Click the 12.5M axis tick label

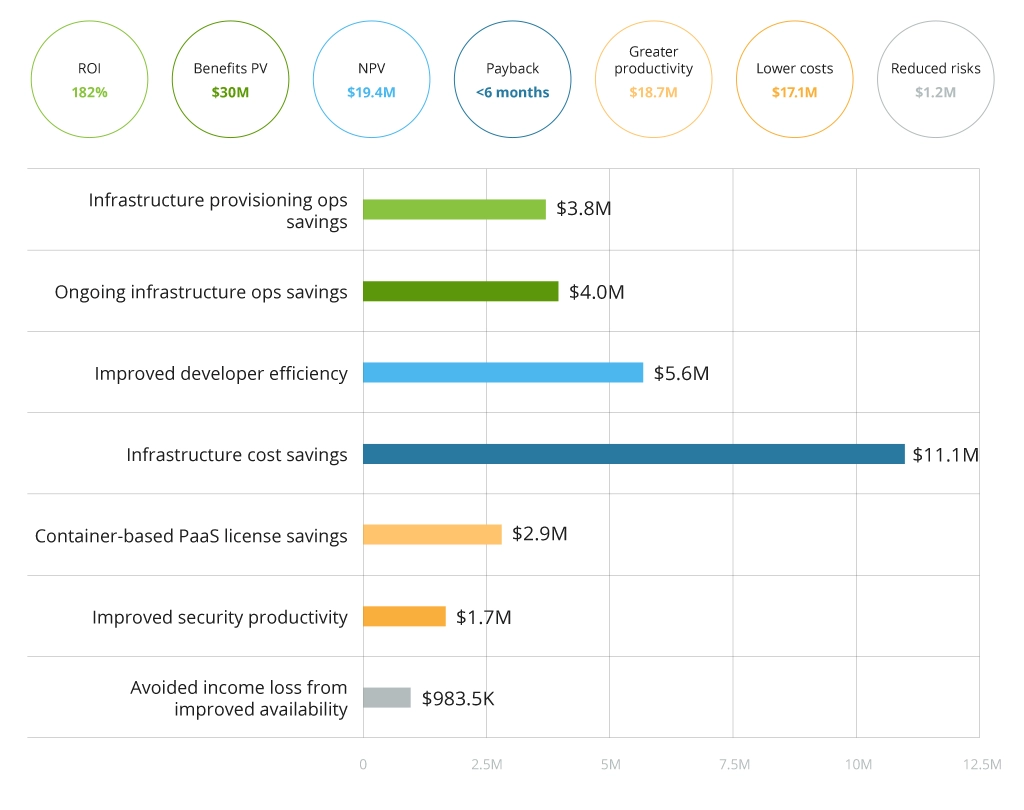coord(982,764)
